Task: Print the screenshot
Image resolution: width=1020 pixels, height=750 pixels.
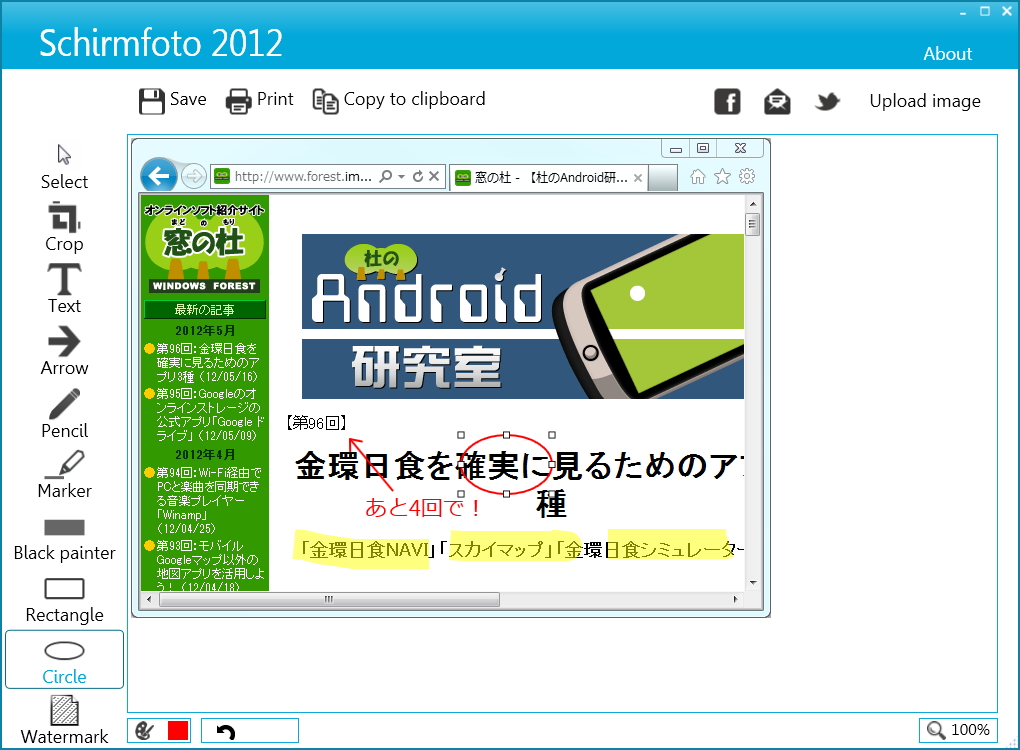Action: (260, 100)
